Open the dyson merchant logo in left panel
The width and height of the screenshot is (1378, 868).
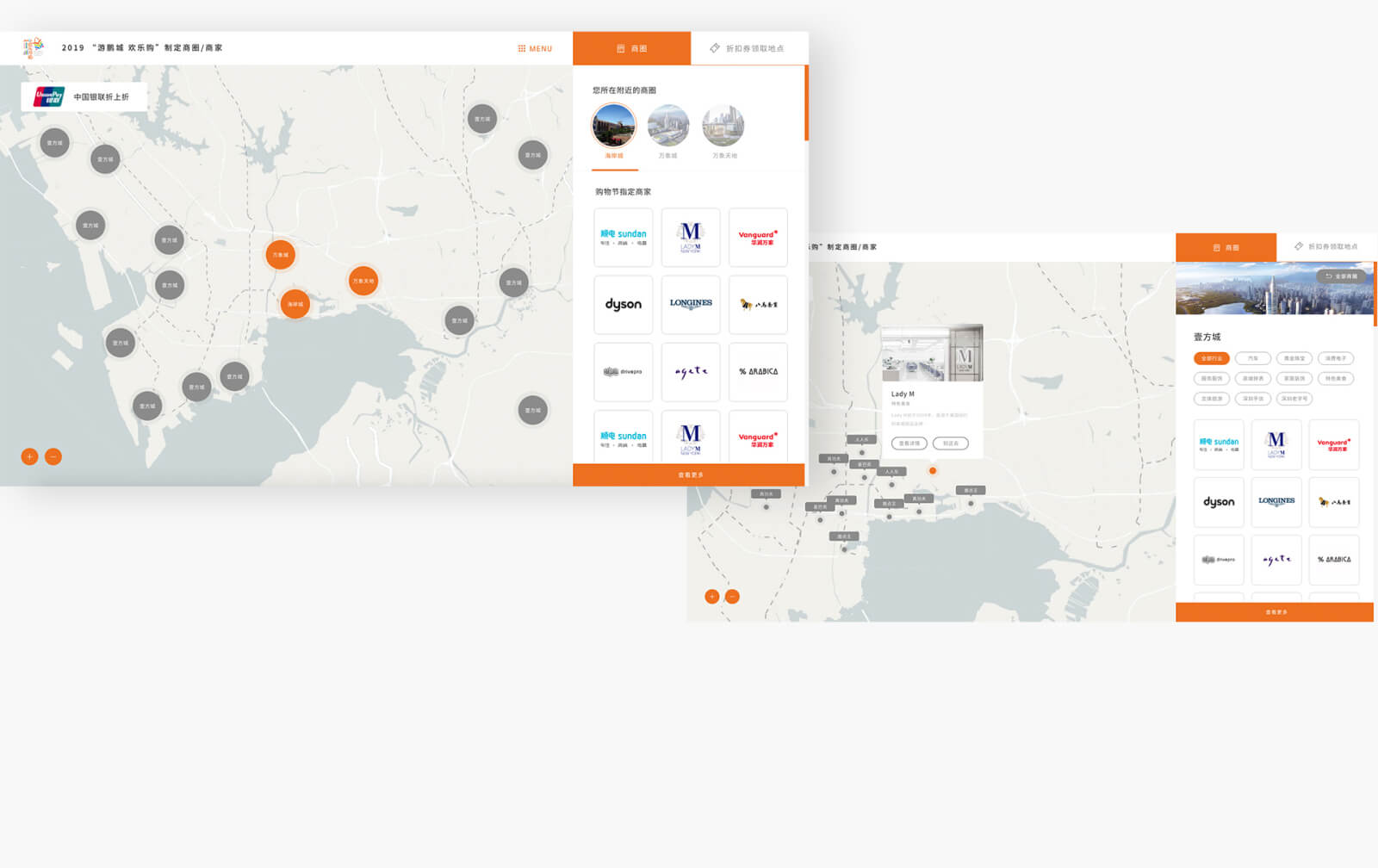[x=623, y=305]
